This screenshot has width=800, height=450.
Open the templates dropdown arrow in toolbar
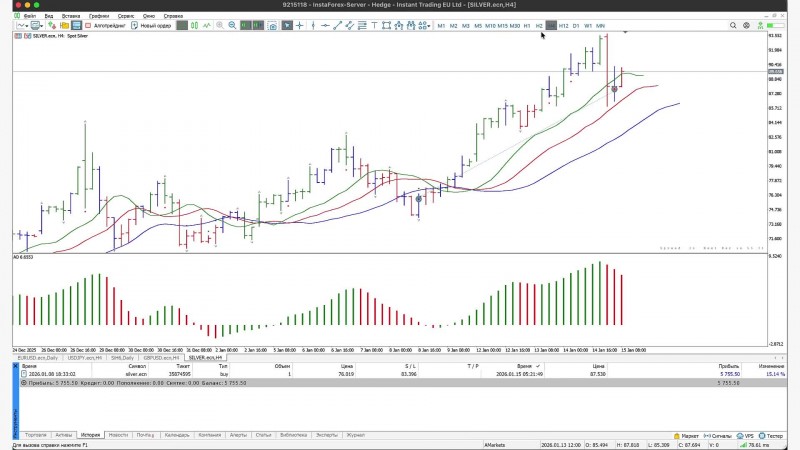coord(41,26)
